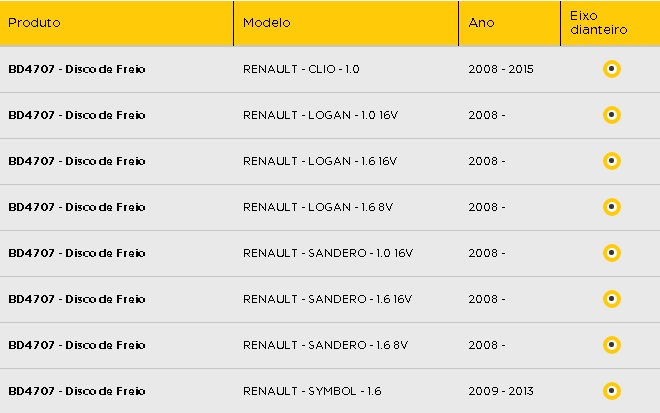Screen dimensions: 660x413
Task: Click the front axle indicator for LOGAN 1.0 16V
Action: [x=612, y=115]
